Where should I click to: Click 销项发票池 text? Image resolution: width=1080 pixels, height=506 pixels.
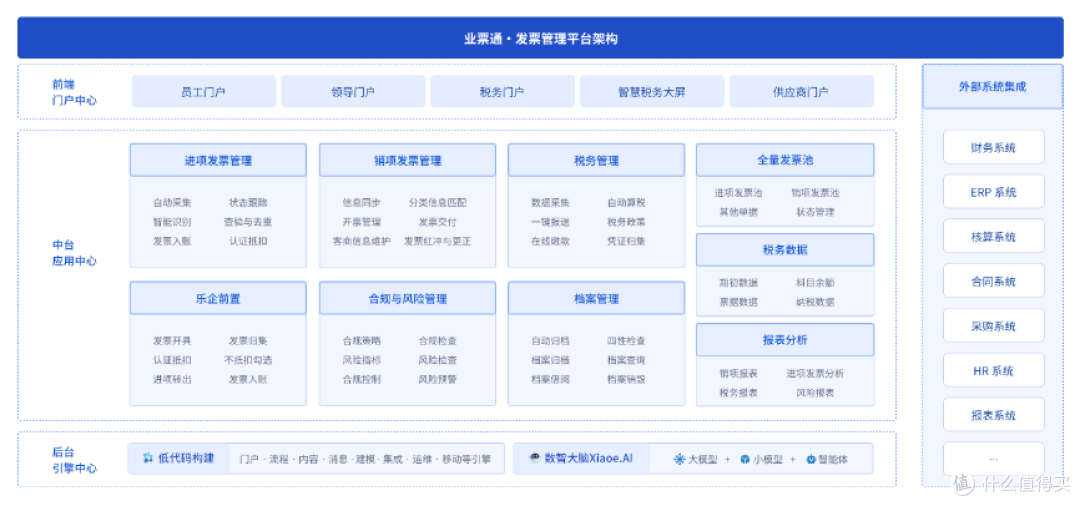click(815, 193)
